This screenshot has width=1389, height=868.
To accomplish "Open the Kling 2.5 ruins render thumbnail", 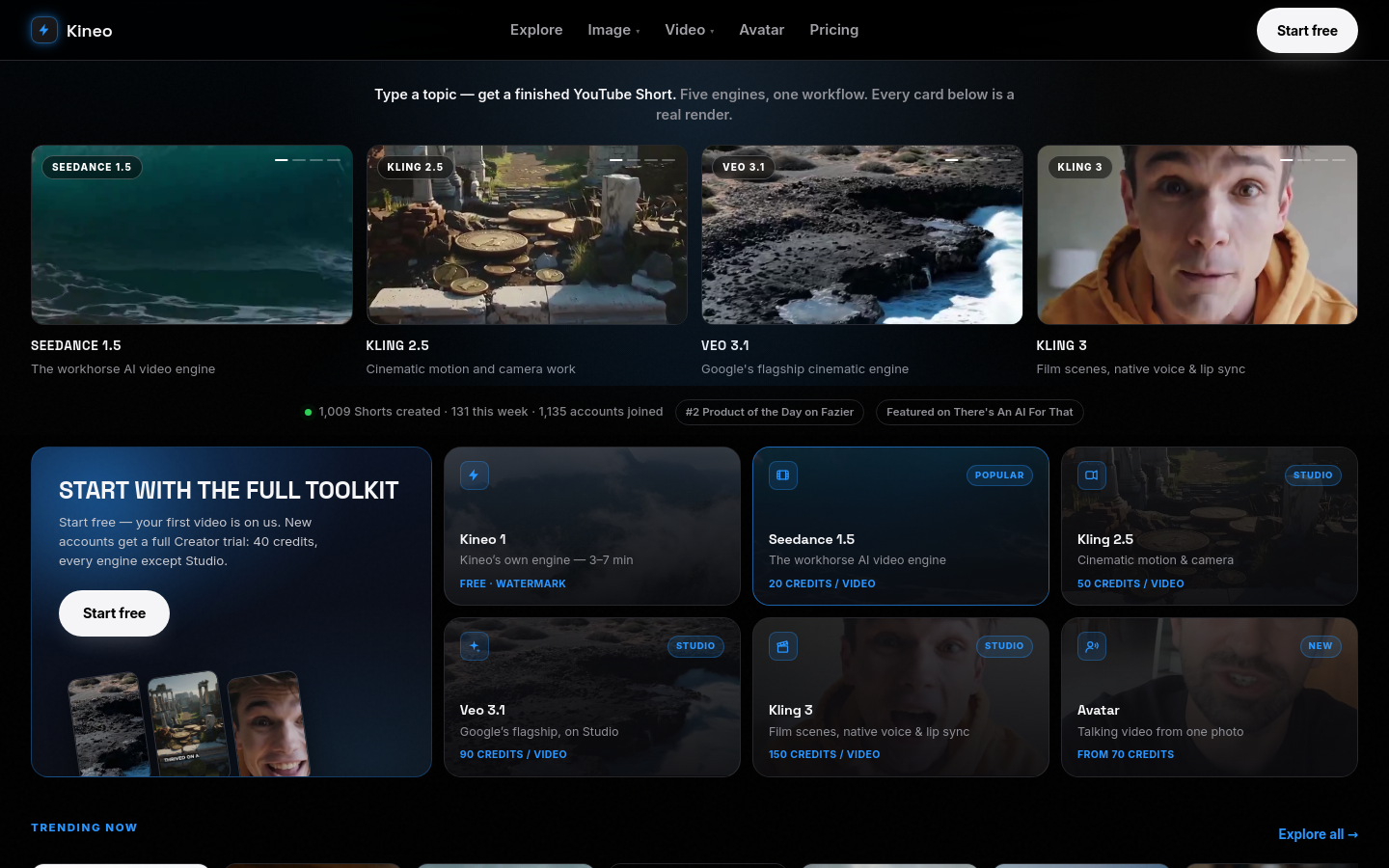I will tap(527, 235).
